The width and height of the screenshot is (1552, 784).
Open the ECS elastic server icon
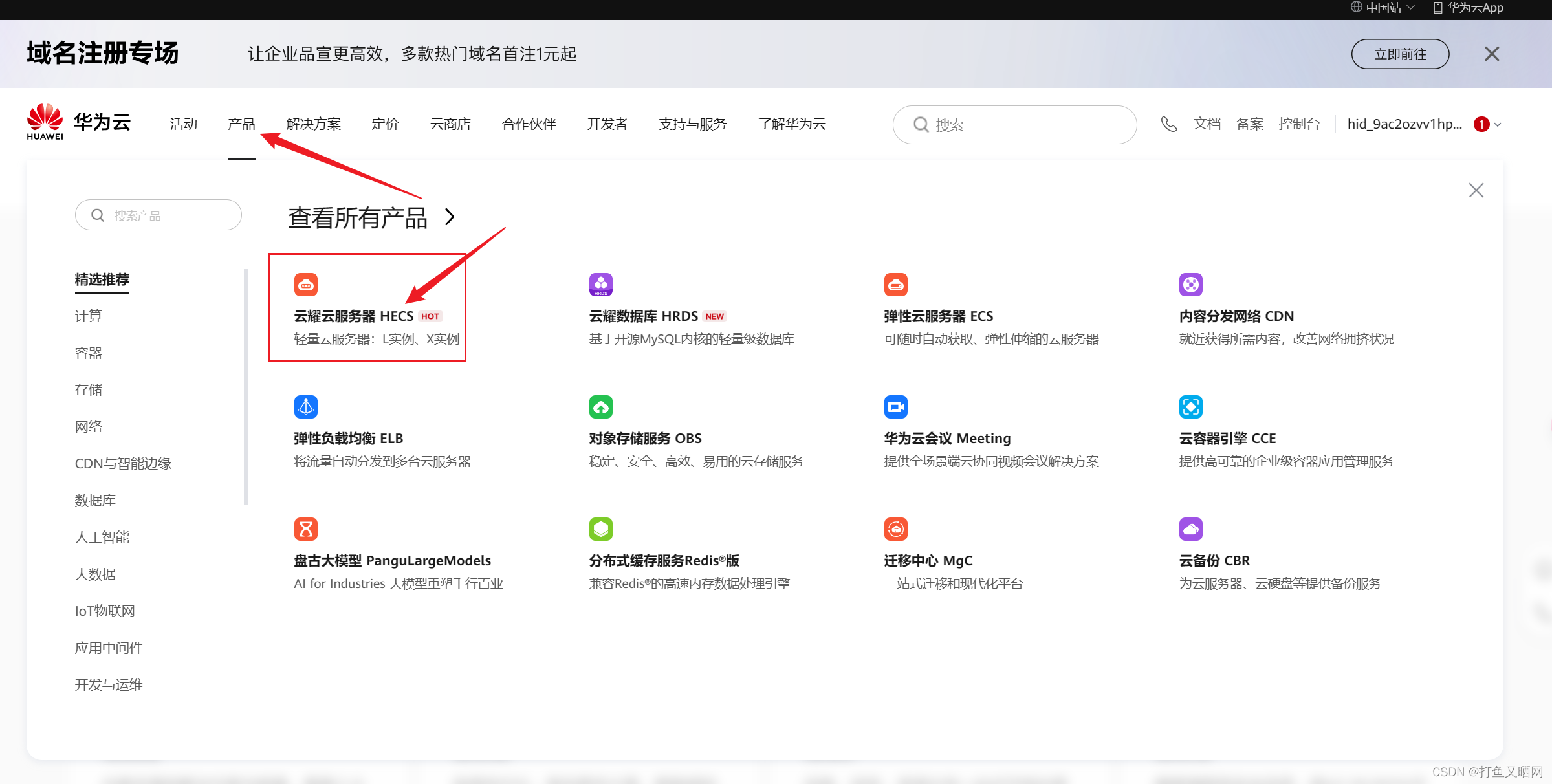point(895,285)
